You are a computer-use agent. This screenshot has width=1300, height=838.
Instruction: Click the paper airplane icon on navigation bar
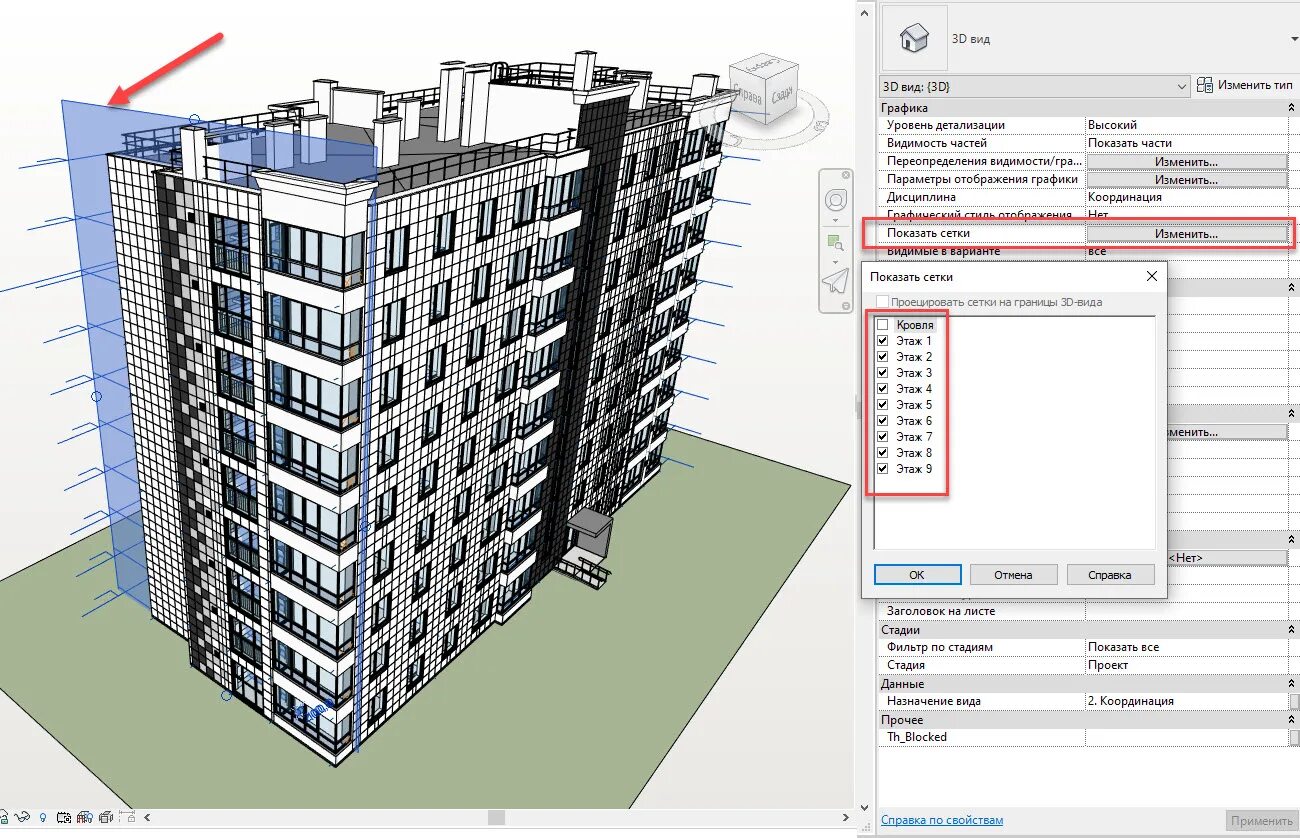(836, 281)
